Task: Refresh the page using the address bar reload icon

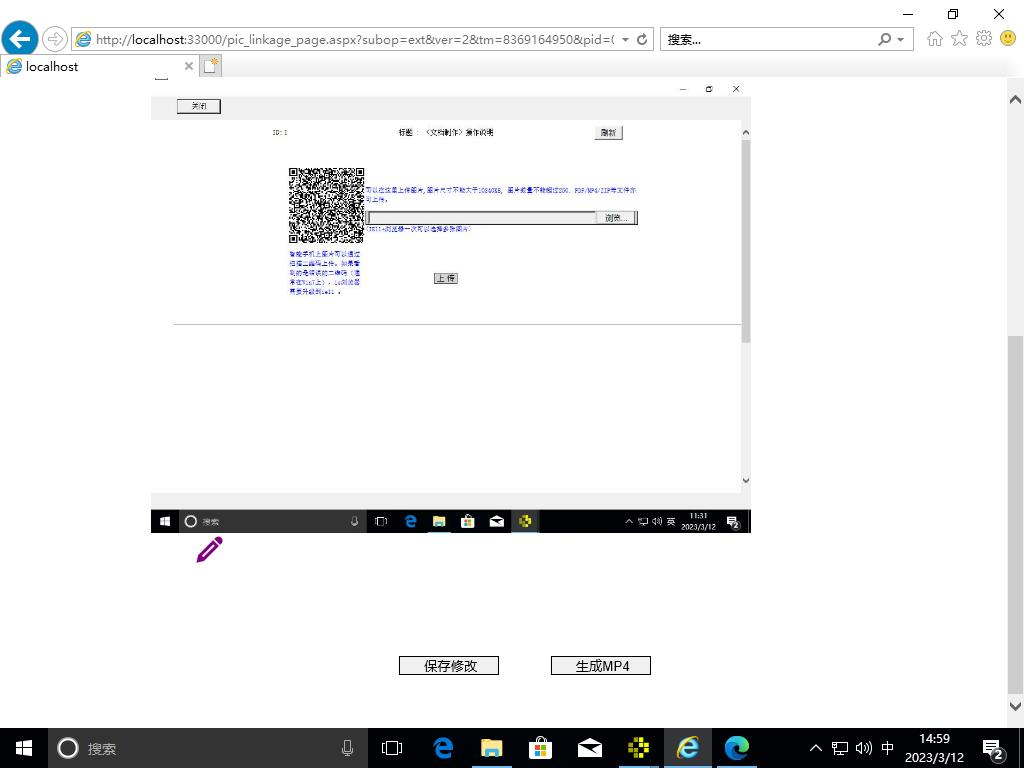Action: pyautogui.click(x=642, y=40)
